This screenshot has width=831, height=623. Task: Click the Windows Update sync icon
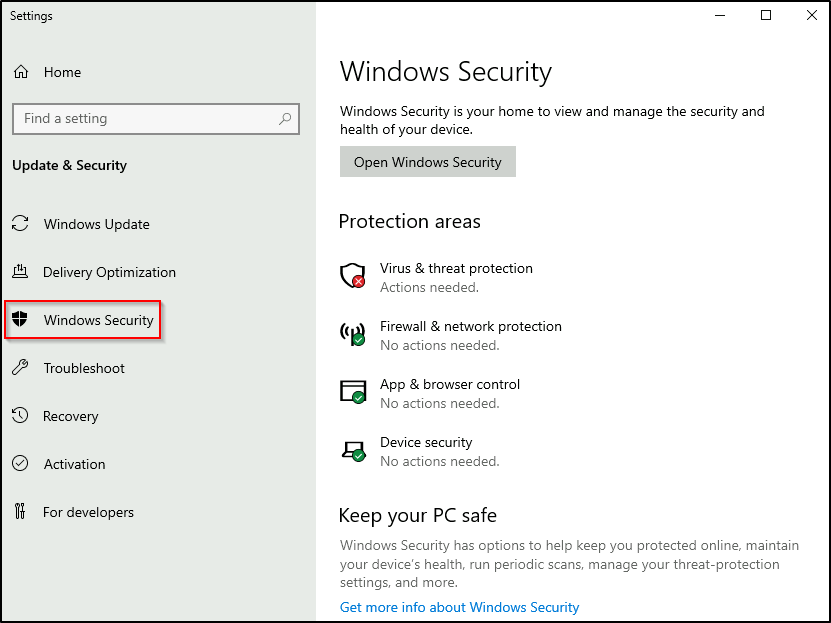coord(20,224)
